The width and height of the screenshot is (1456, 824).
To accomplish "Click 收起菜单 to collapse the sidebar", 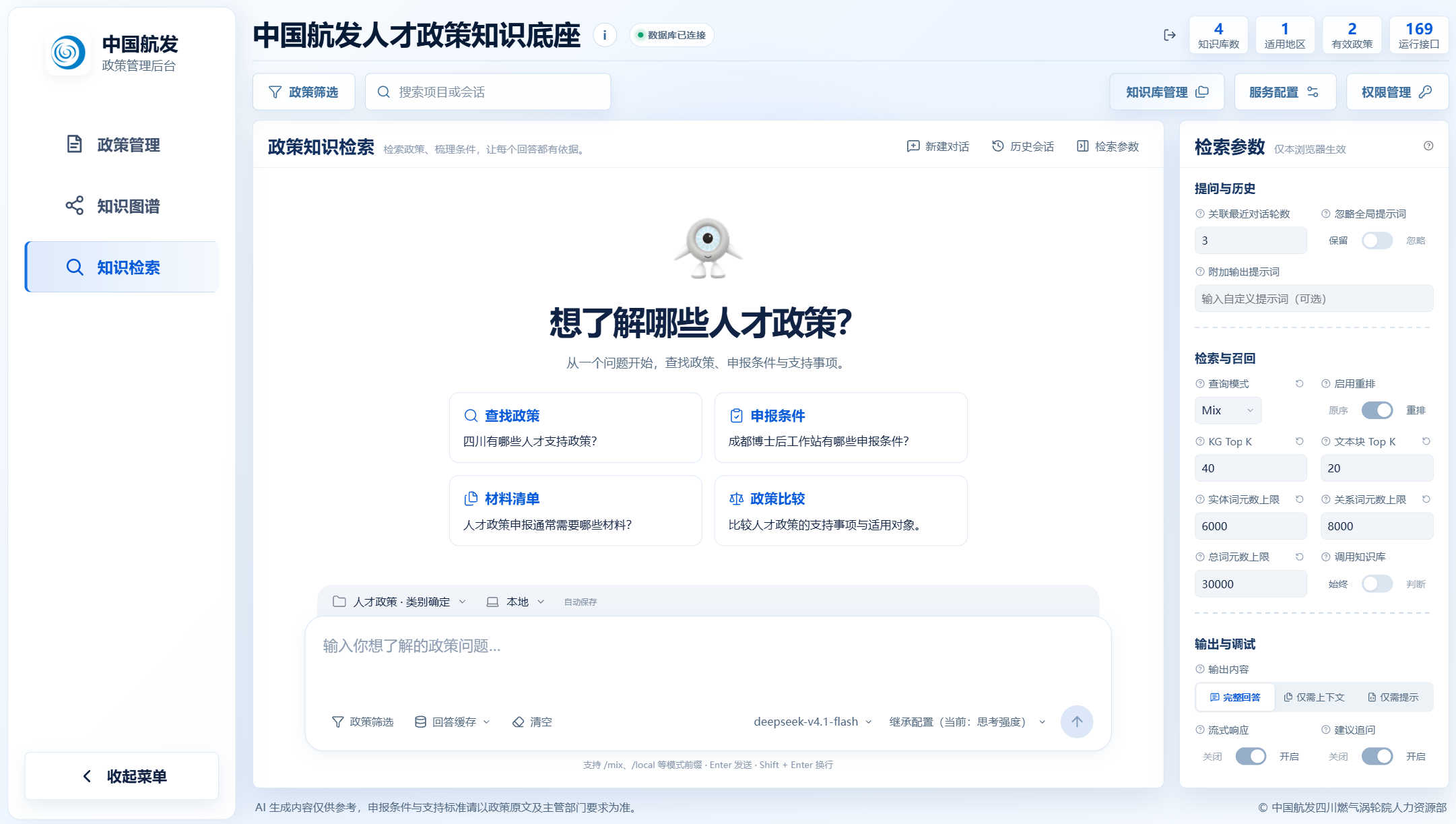I will [122, 776].
